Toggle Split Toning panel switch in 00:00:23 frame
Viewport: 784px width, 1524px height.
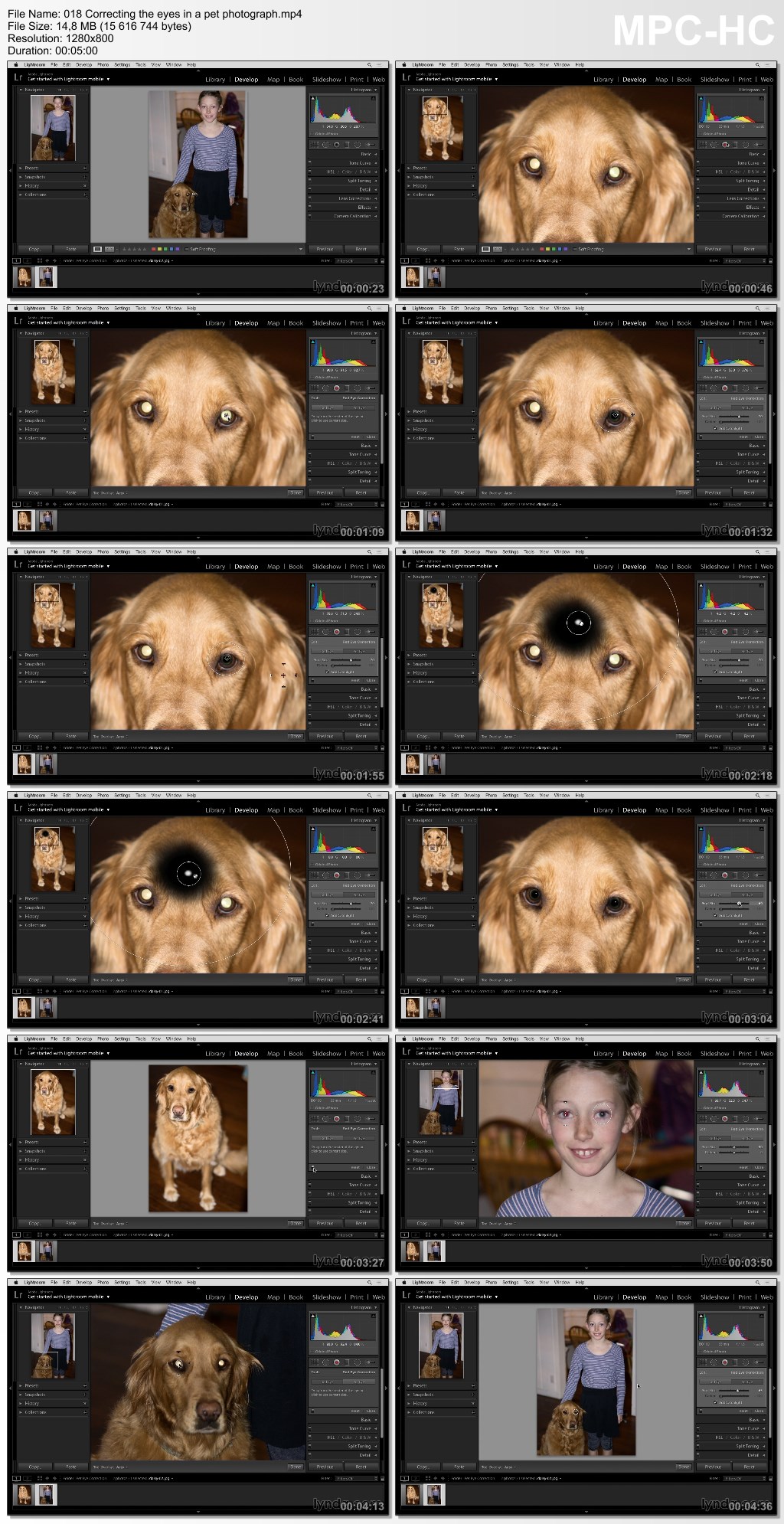click(x=310, y=181)
